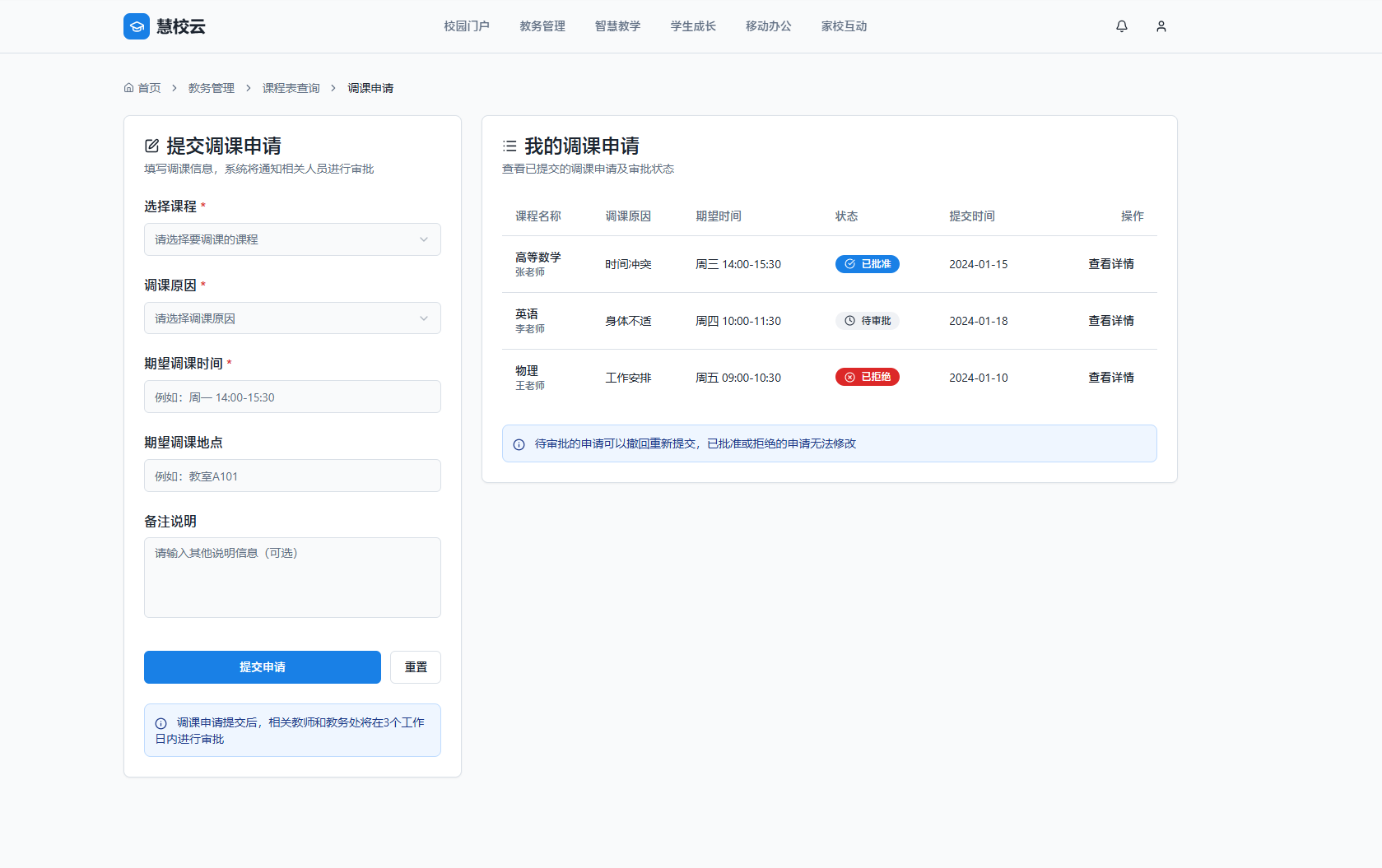Open 教务管理 menu in top navigation
This screenshot has width=1382, height=868.
click(x=542, y=26)
